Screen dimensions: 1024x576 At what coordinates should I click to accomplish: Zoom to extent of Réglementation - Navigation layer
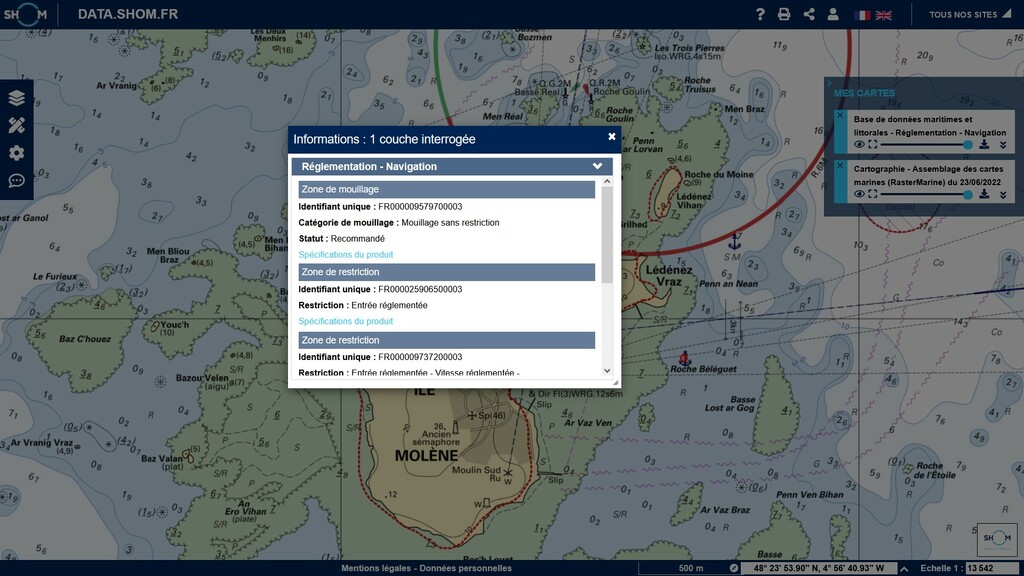point(872,144)
